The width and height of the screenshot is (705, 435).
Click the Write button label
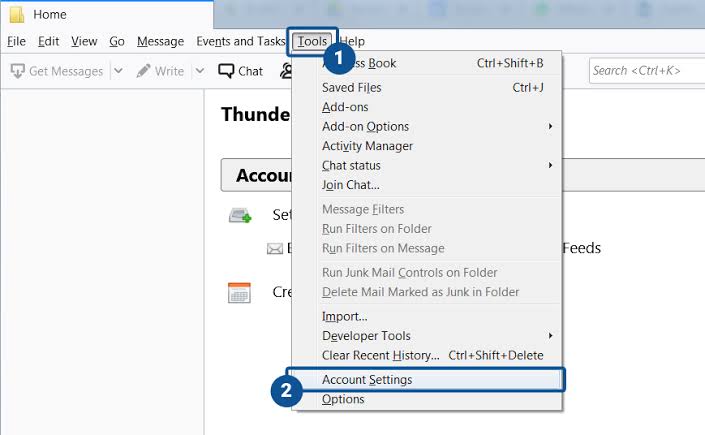tap(170, 71)
